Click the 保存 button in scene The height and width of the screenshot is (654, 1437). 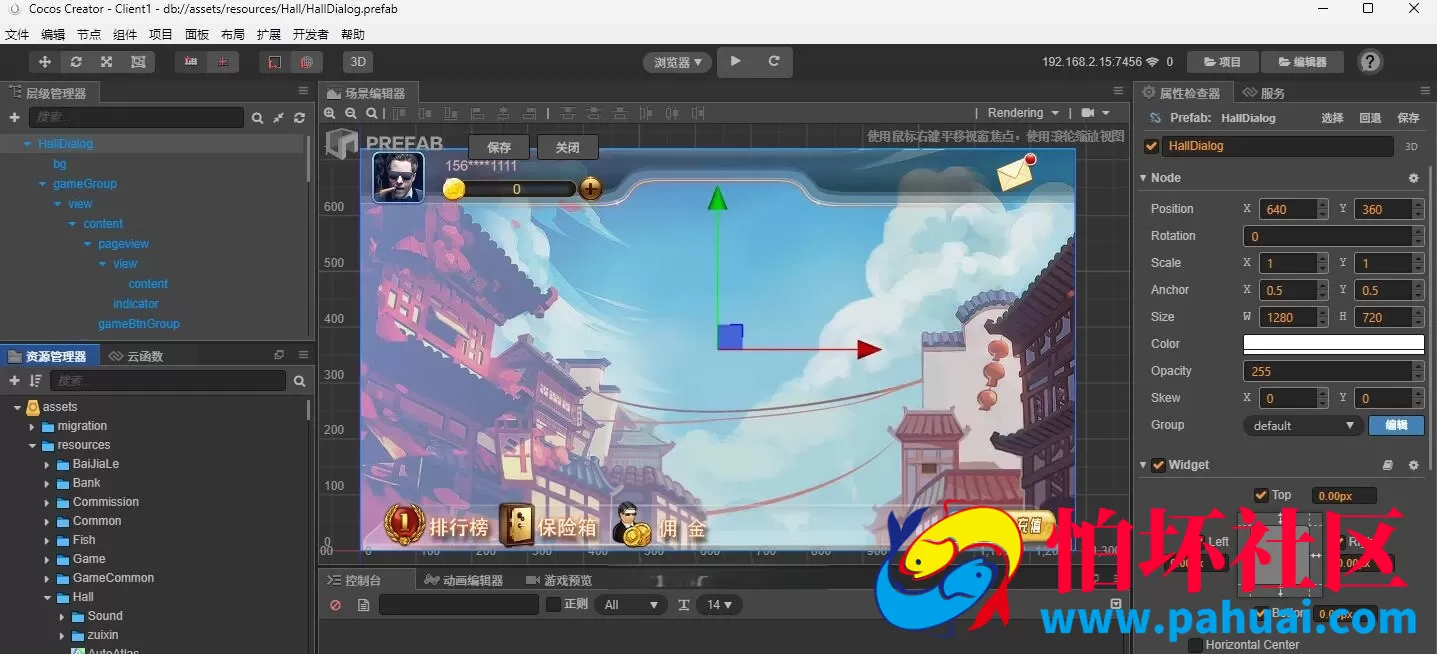pyautogui.click(x=499, y=147)
